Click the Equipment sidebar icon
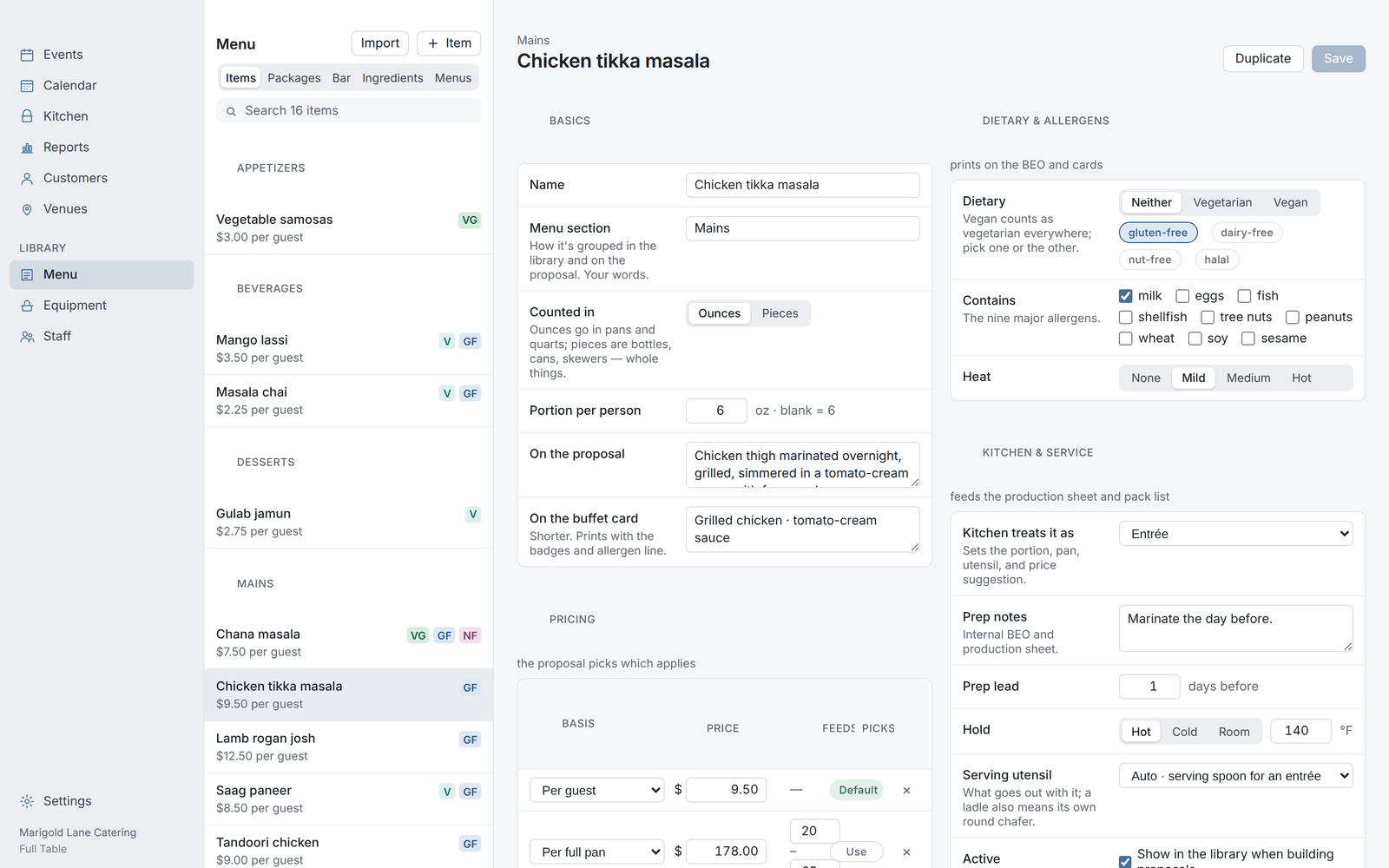 [x=27, y=306]
